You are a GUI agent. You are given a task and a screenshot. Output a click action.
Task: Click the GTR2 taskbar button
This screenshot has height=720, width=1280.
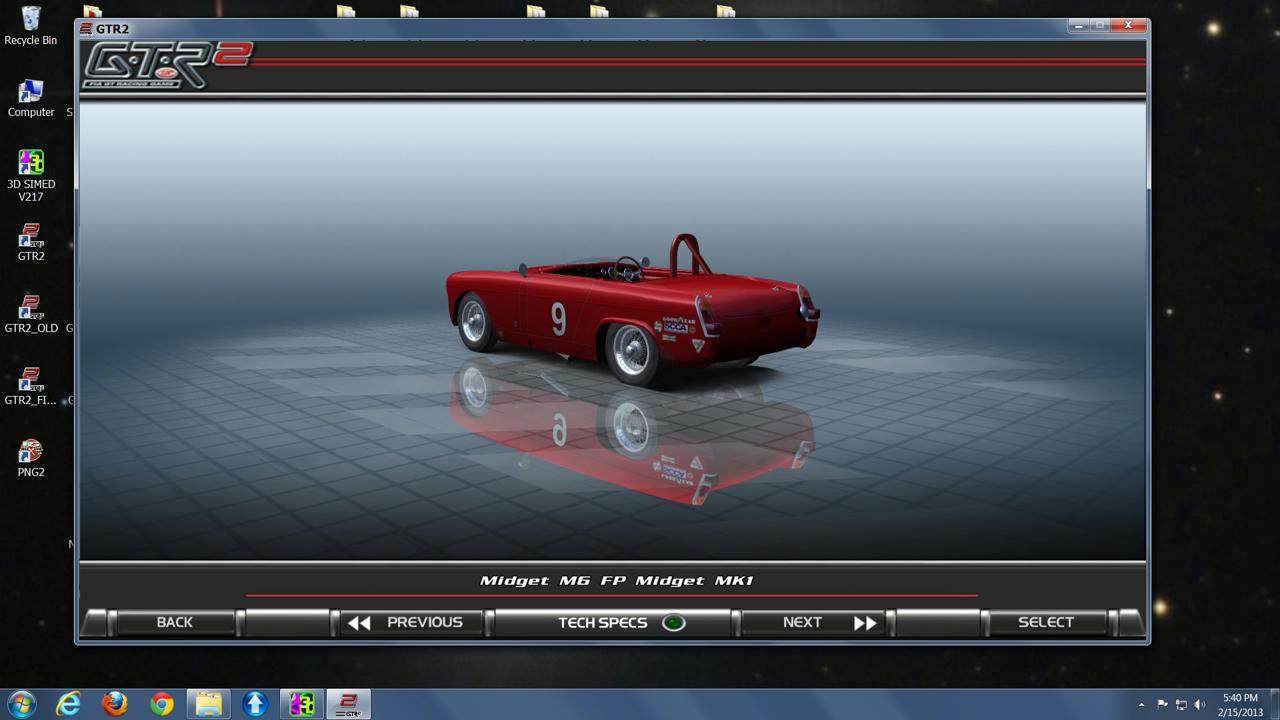[x=348, y=704]
